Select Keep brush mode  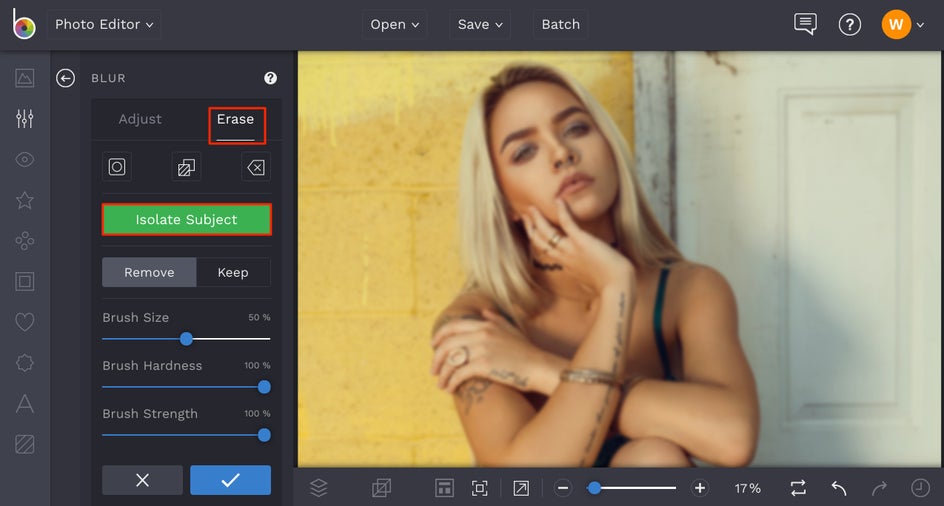pos(233,272)
